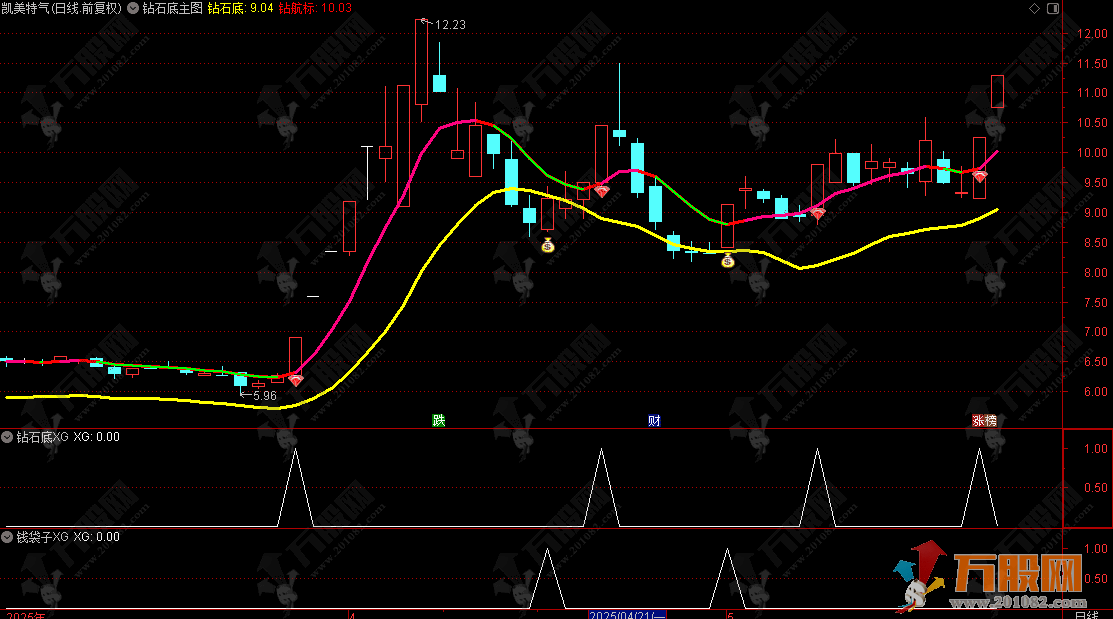The width and height of the screenshot is (1113, 619).
Task: Click the yellow 钻石底: 9.04 value
Action: tap(240, 9)
